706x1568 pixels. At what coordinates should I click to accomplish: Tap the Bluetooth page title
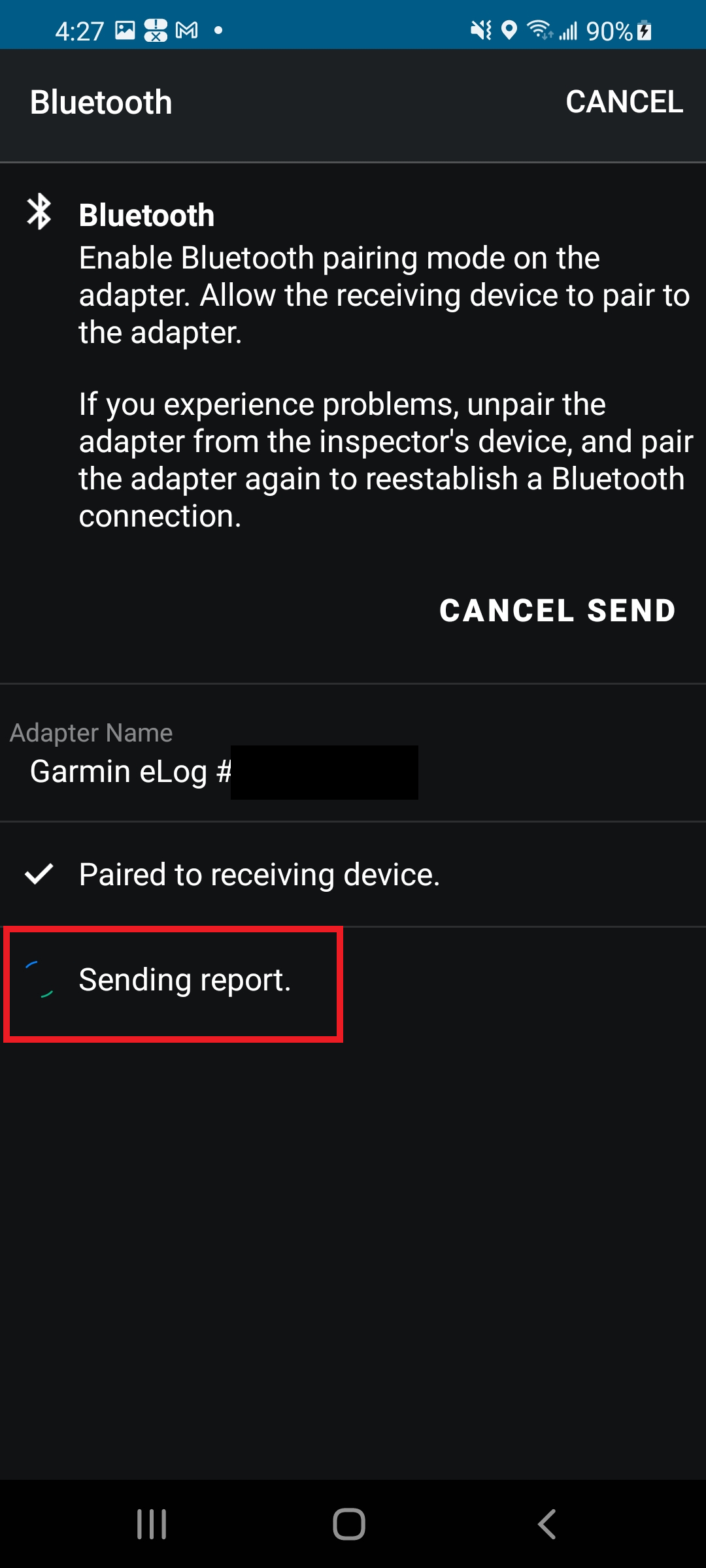[x=101, y=103]
